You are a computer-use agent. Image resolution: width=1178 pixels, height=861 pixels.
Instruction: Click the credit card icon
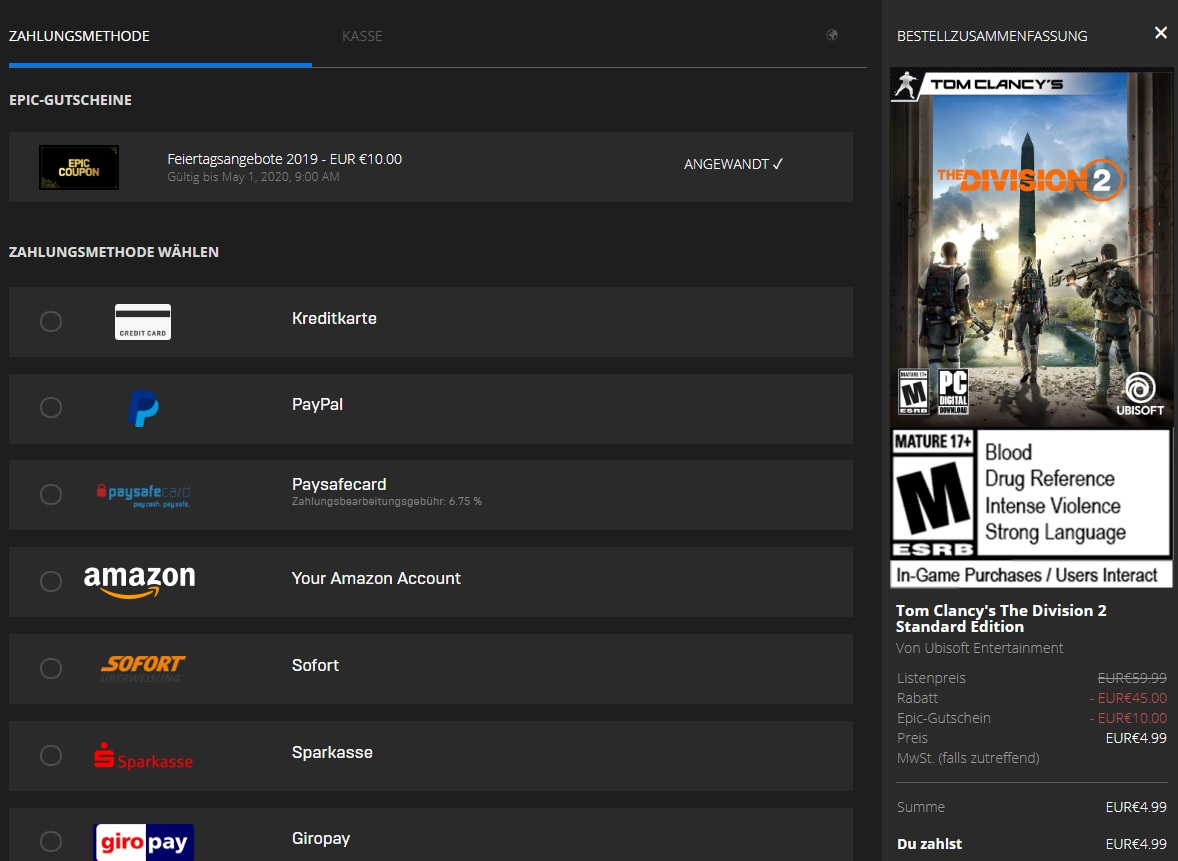pyautogui.click(x=143, y=322)
